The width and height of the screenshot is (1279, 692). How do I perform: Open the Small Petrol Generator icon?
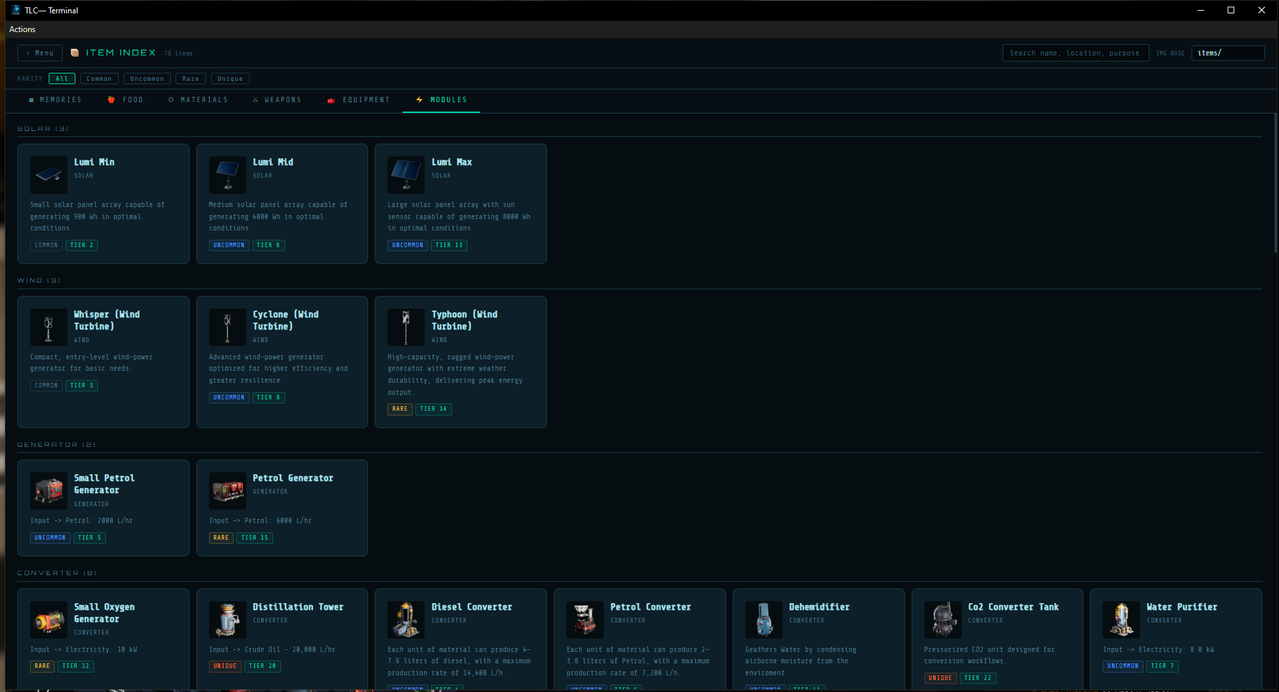tap(49, 491)
